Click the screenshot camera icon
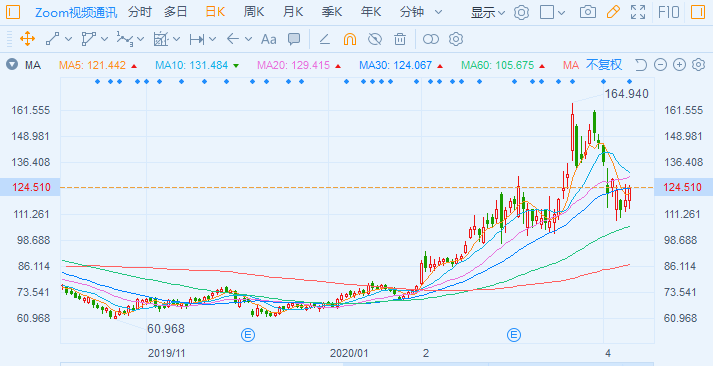This screenshot has width=713, height=366. (587, 12)
